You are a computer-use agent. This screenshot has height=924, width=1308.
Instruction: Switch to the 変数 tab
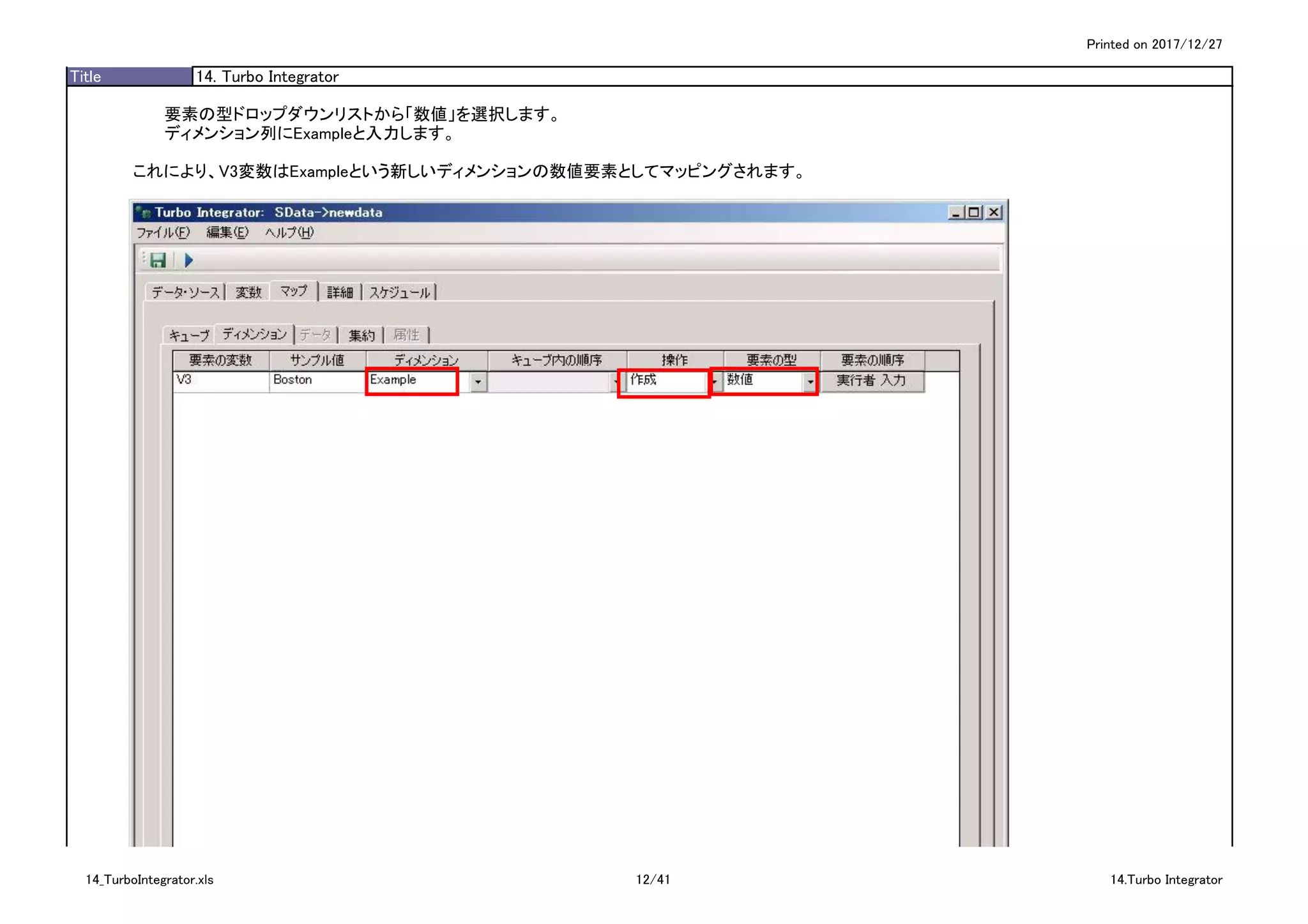(x=248, y=292)
